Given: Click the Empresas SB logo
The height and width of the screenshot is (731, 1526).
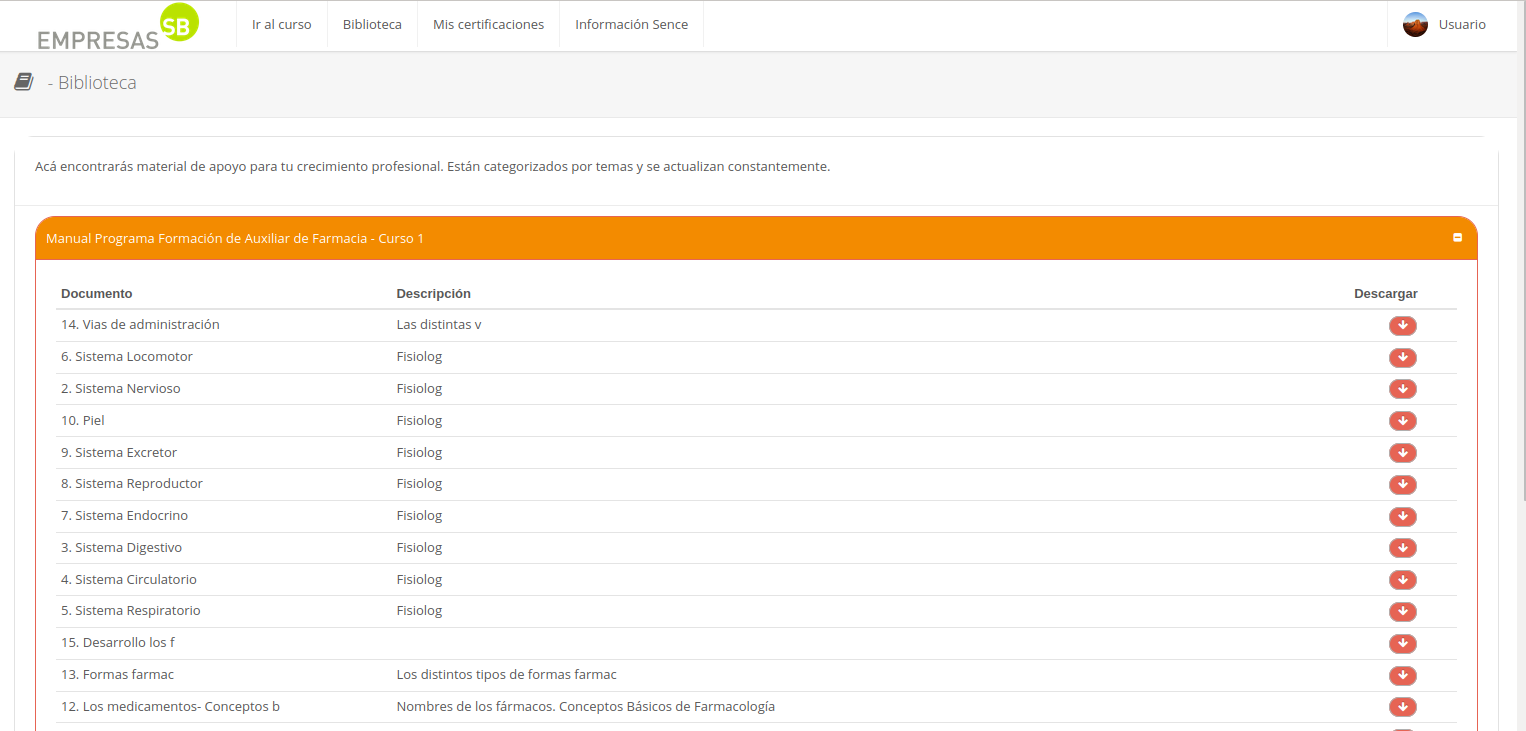Looking at the screenshot, I should [118, 26].
